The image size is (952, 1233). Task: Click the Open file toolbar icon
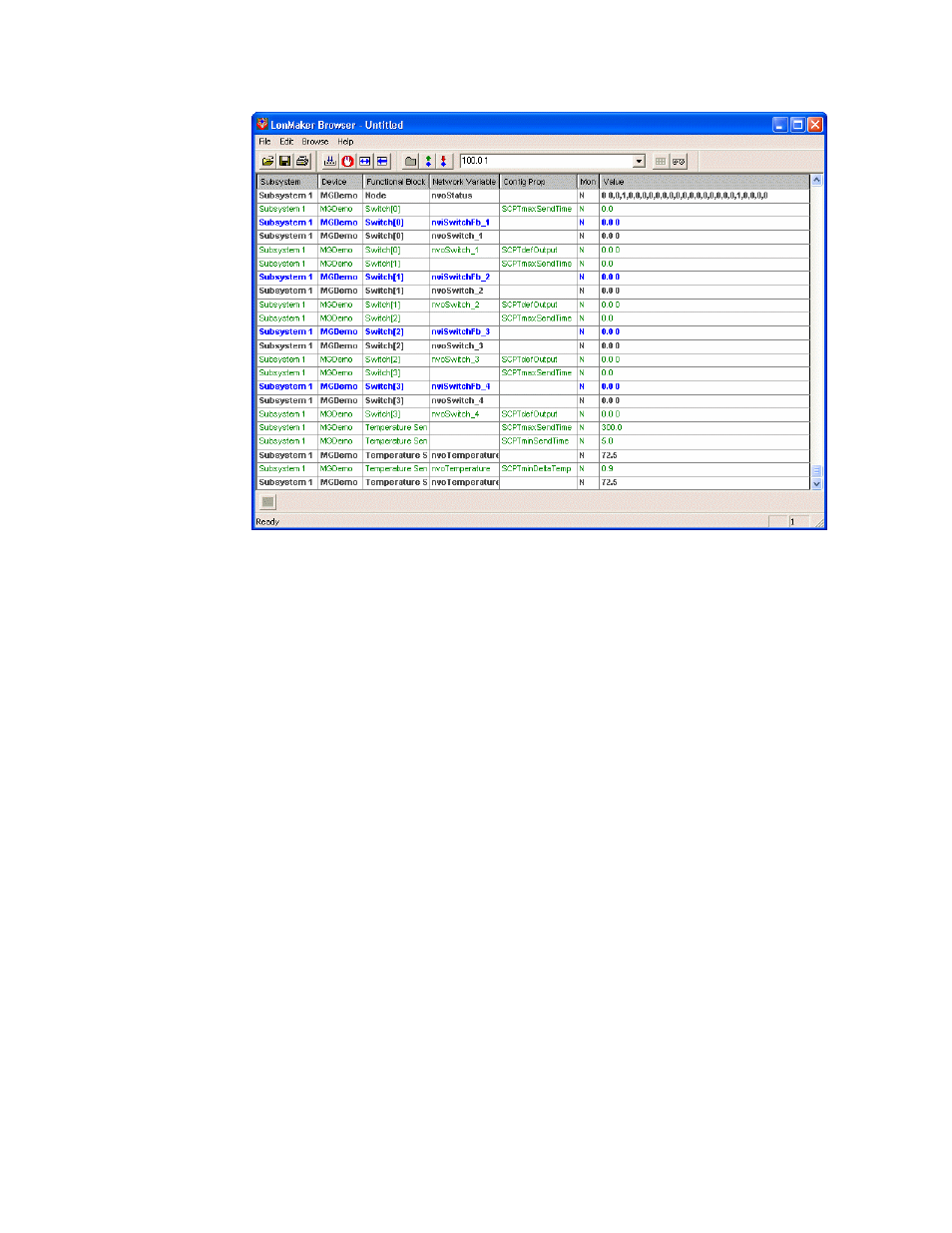268,161
